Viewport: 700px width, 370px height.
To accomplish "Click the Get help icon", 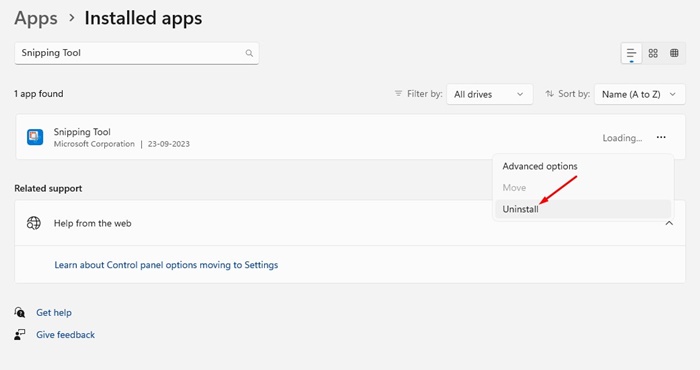I will pos(20,312).
